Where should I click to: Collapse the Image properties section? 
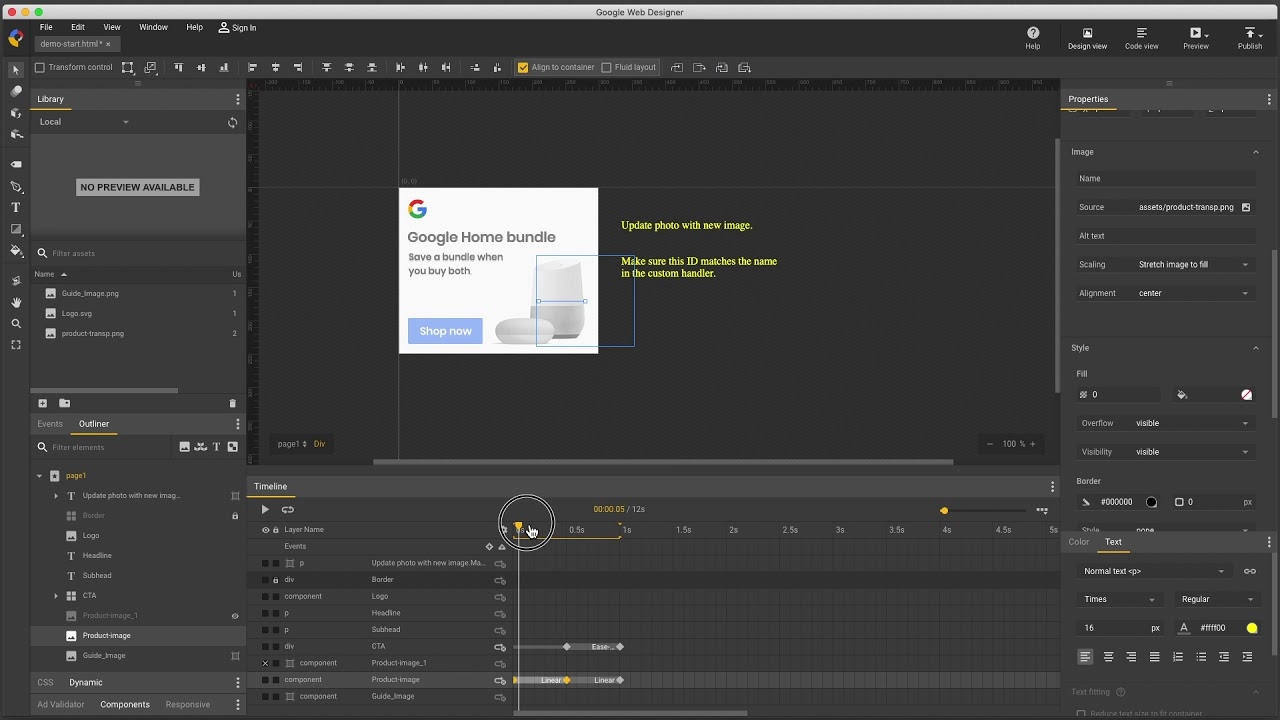coord(1256,152)
